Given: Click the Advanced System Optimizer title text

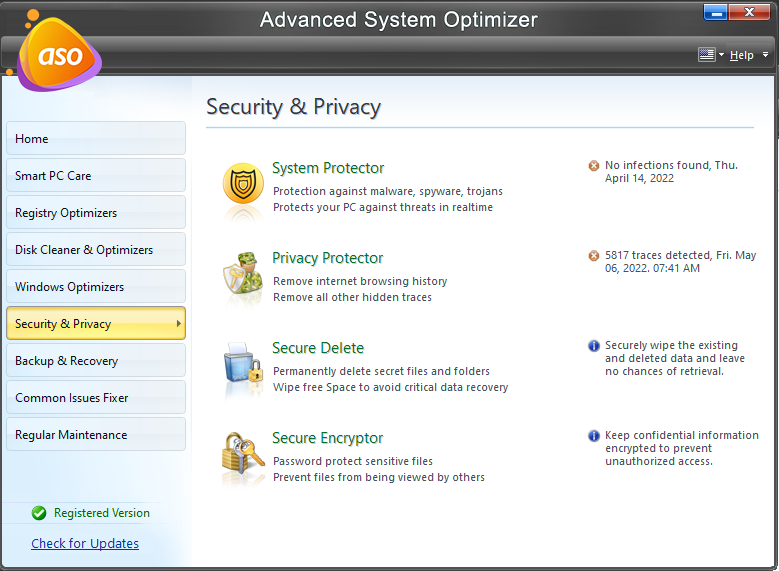Looking at the screenshot, I should point(398,20).
